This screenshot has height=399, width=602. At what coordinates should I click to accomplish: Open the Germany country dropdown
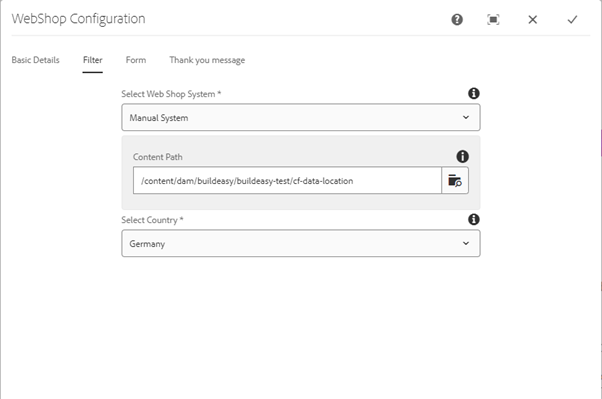click(301, 243)
